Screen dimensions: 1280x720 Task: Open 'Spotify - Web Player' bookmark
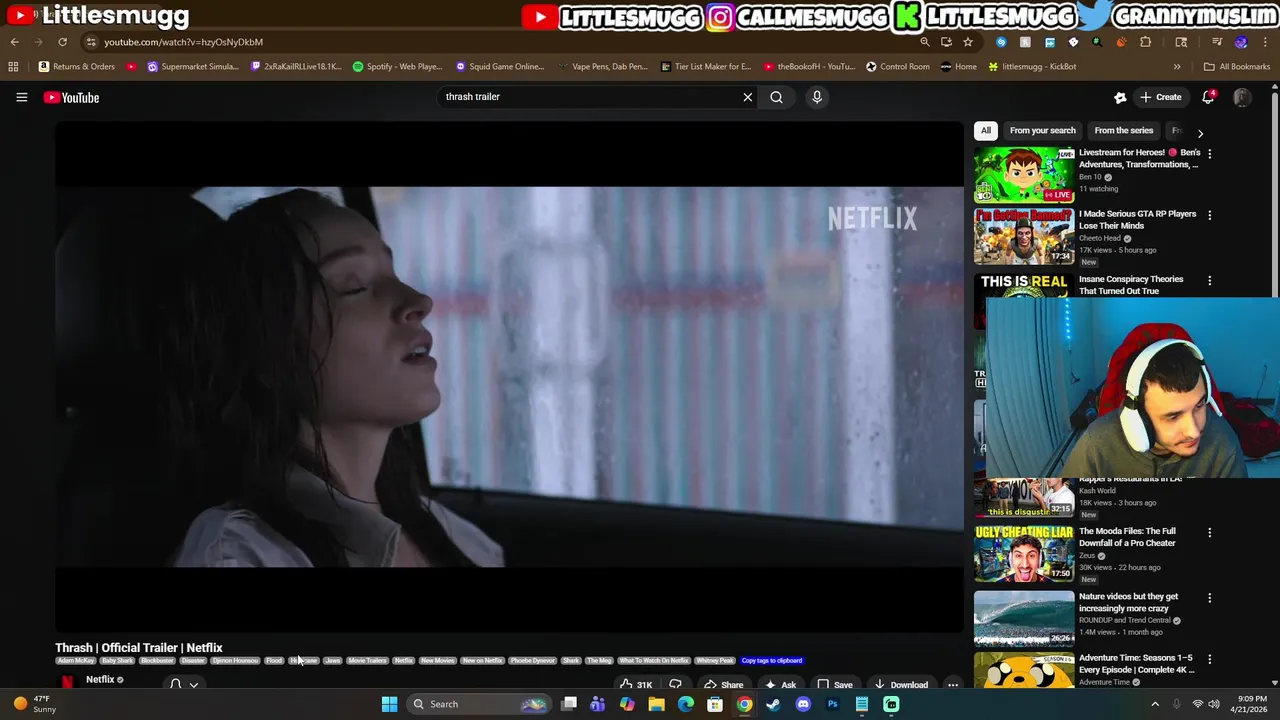point(397,67)
